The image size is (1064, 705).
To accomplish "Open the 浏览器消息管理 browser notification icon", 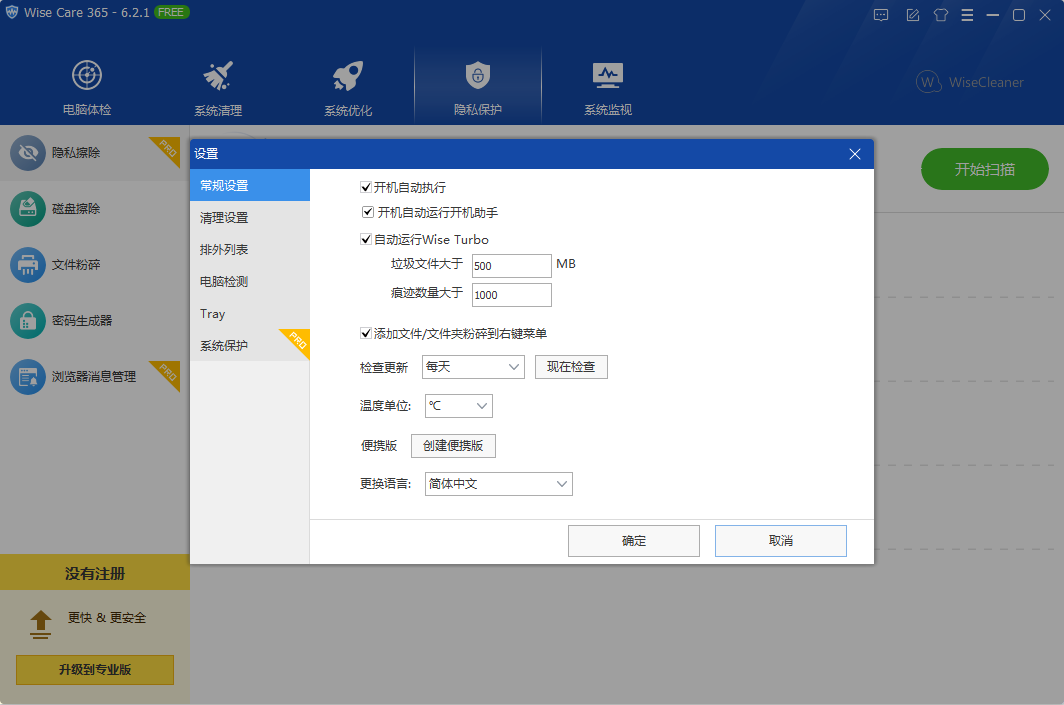I will (28, 377).
